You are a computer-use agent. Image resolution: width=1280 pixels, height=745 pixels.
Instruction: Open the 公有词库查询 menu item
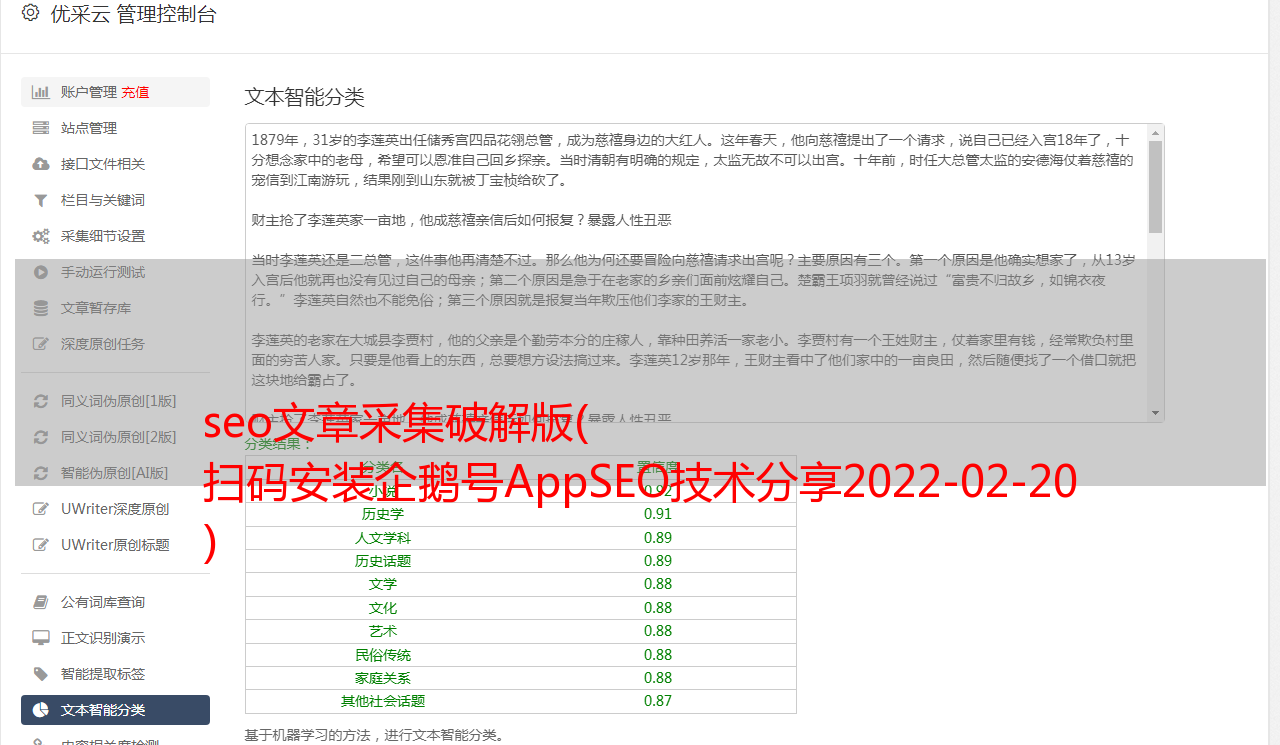(115, 602)
